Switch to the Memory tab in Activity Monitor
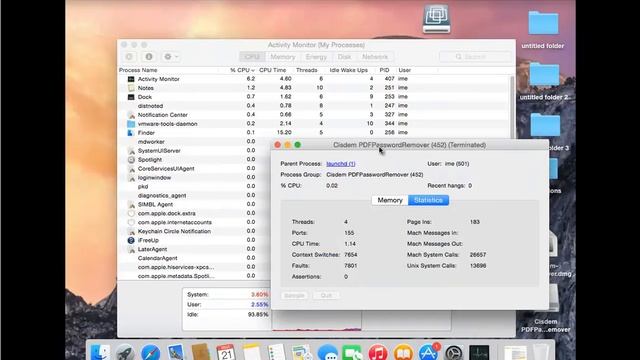Screen dimensions: 640x360 click(x=282, y=57)
